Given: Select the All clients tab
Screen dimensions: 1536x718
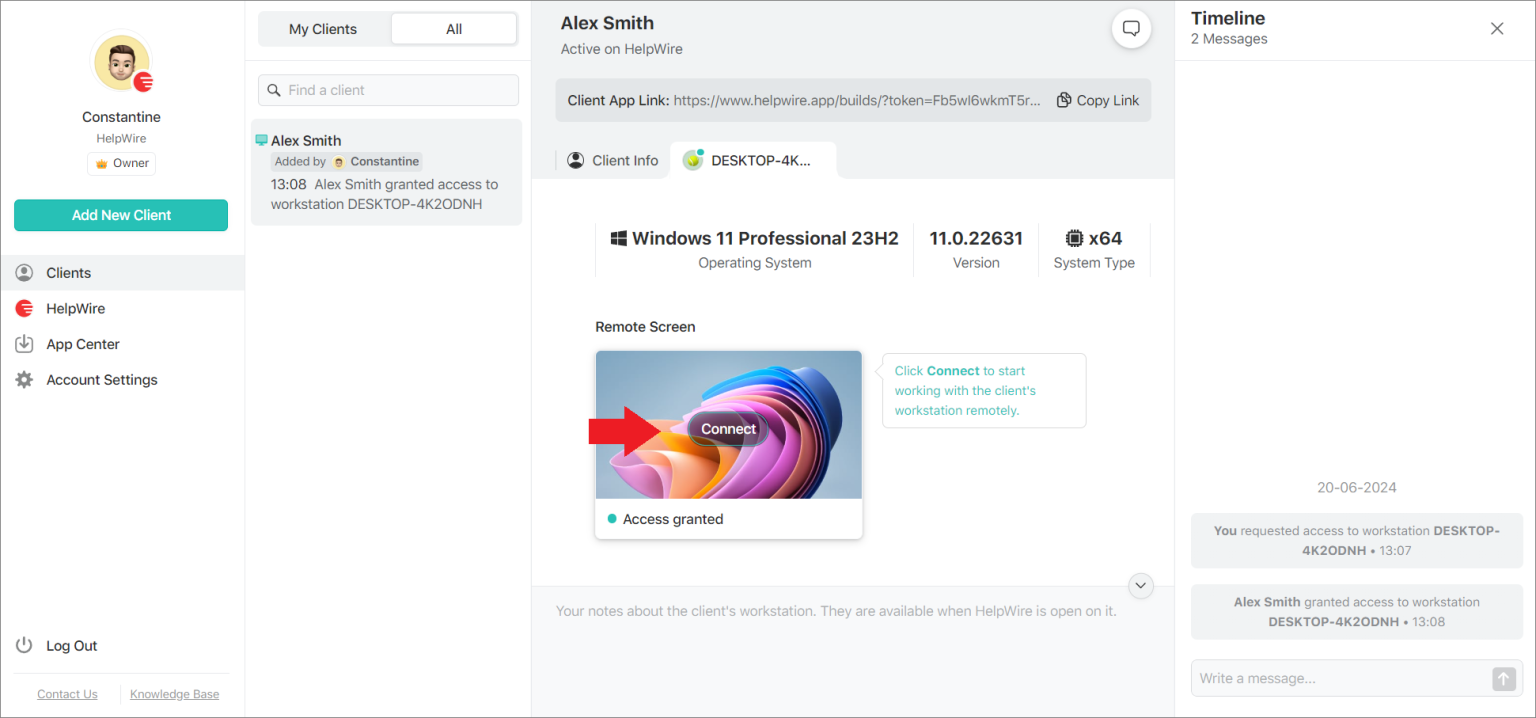Looking at the screenshot, I should 452,29.
